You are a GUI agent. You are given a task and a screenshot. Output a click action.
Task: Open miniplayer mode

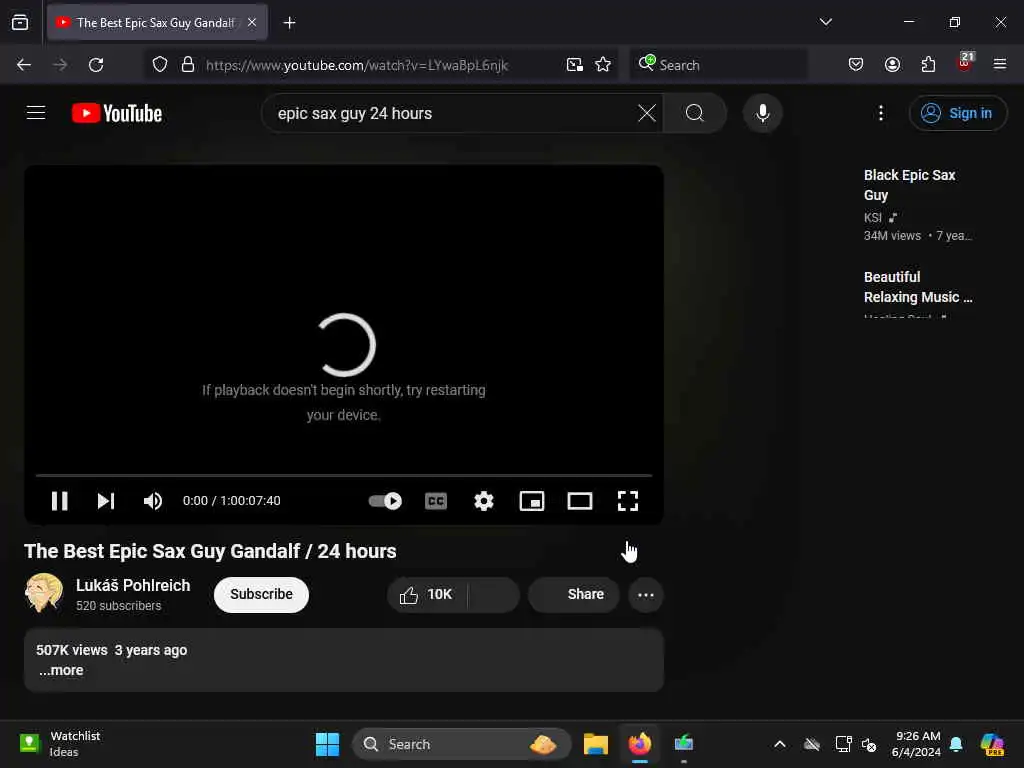click(532, 501)
